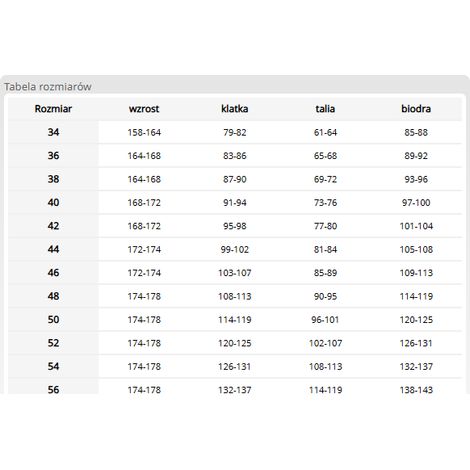Select the size 50 row label

pos(53,320)
